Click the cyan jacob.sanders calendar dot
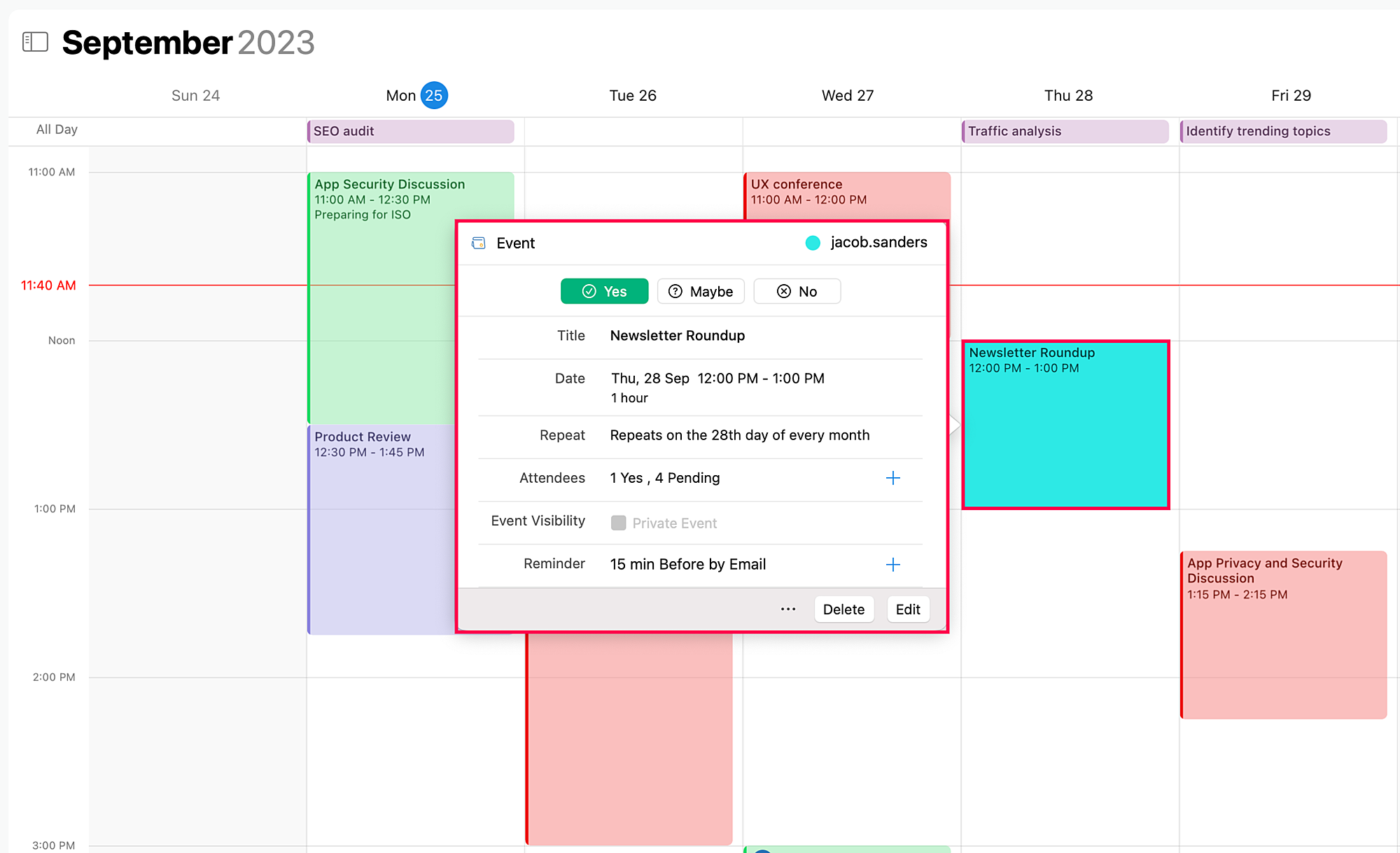 [813, 243]
